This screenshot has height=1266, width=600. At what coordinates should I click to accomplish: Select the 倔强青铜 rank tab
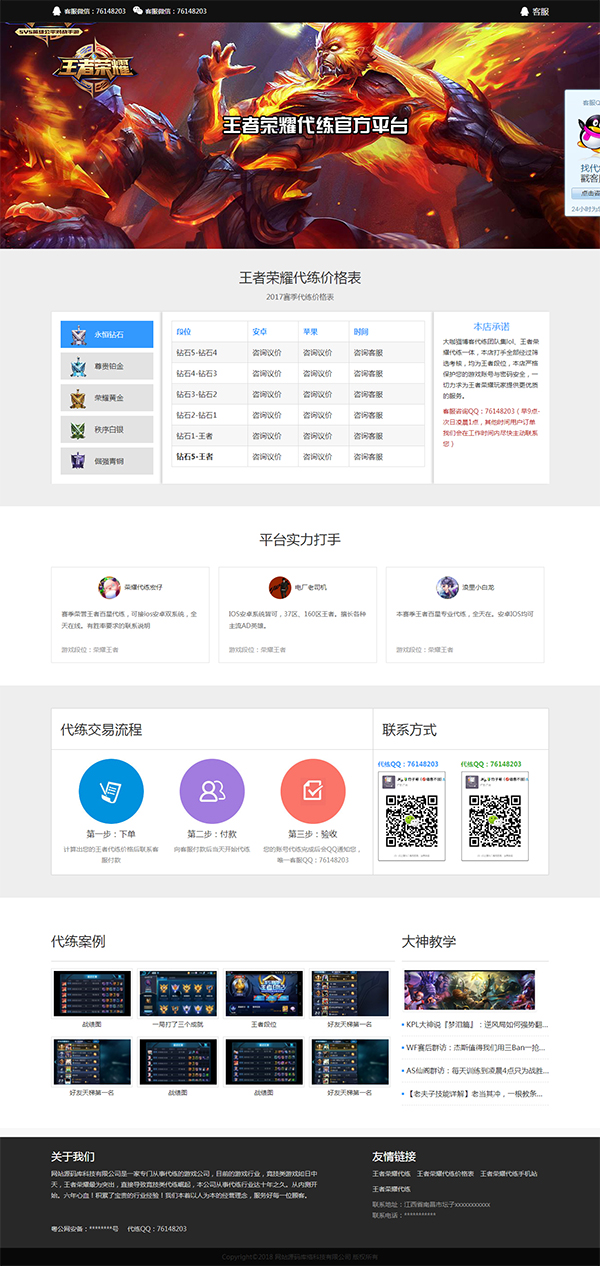107,461
